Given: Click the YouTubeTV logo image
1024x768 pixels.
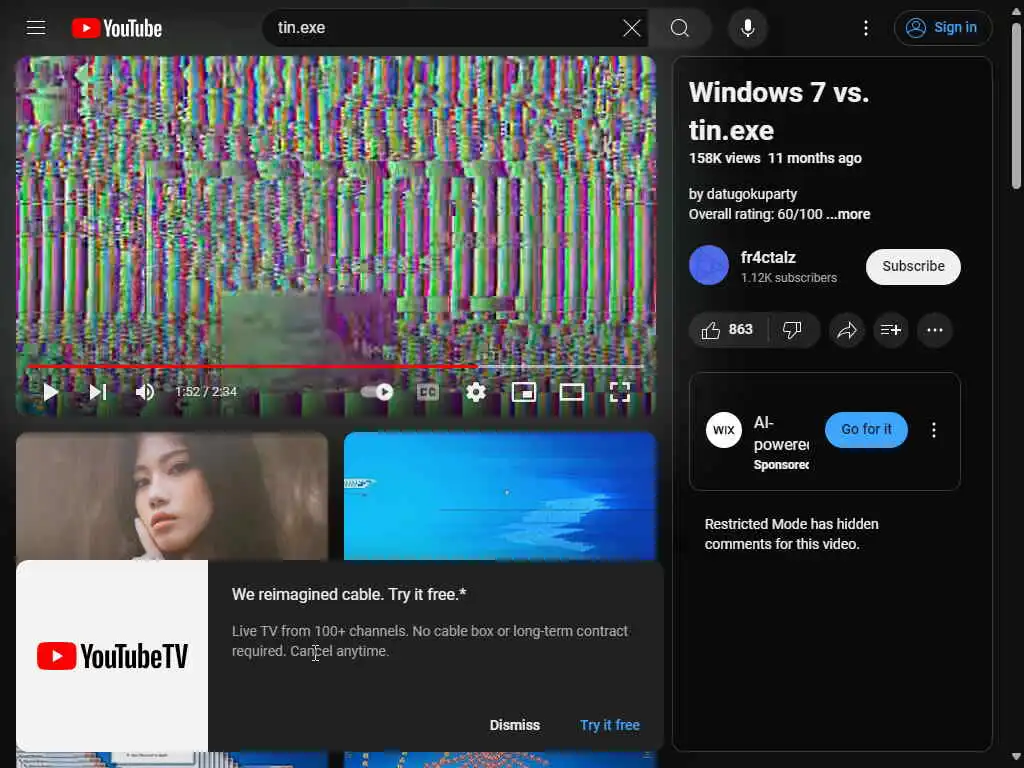Looking at the screenshot, I should click(112, 656).
